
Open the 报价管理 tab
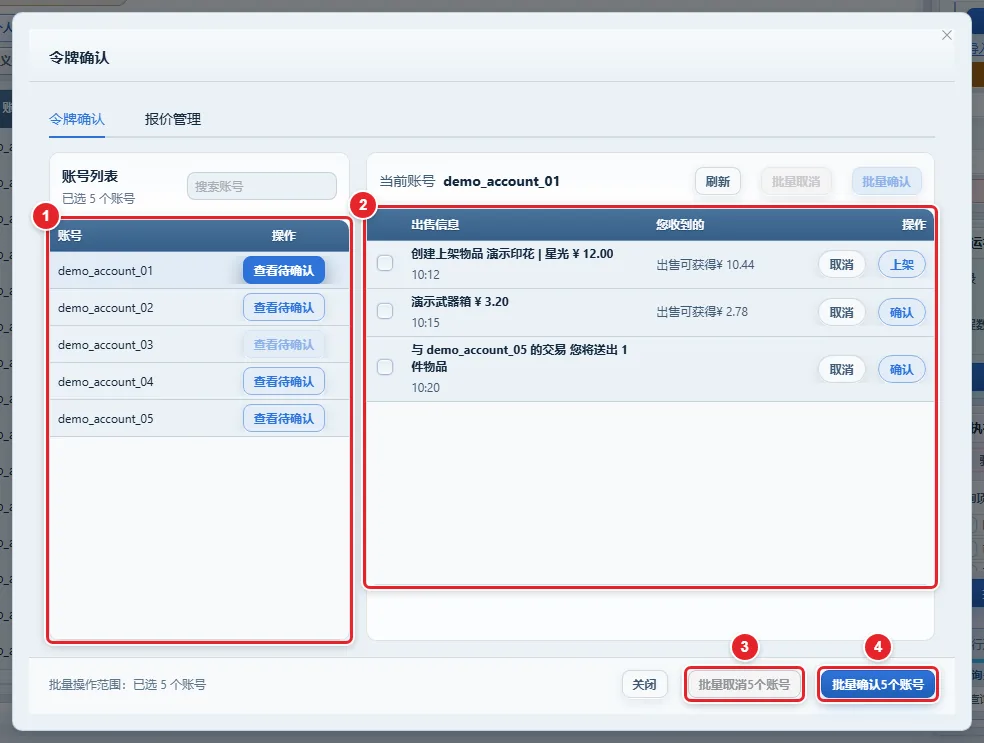tap(173, 119)
